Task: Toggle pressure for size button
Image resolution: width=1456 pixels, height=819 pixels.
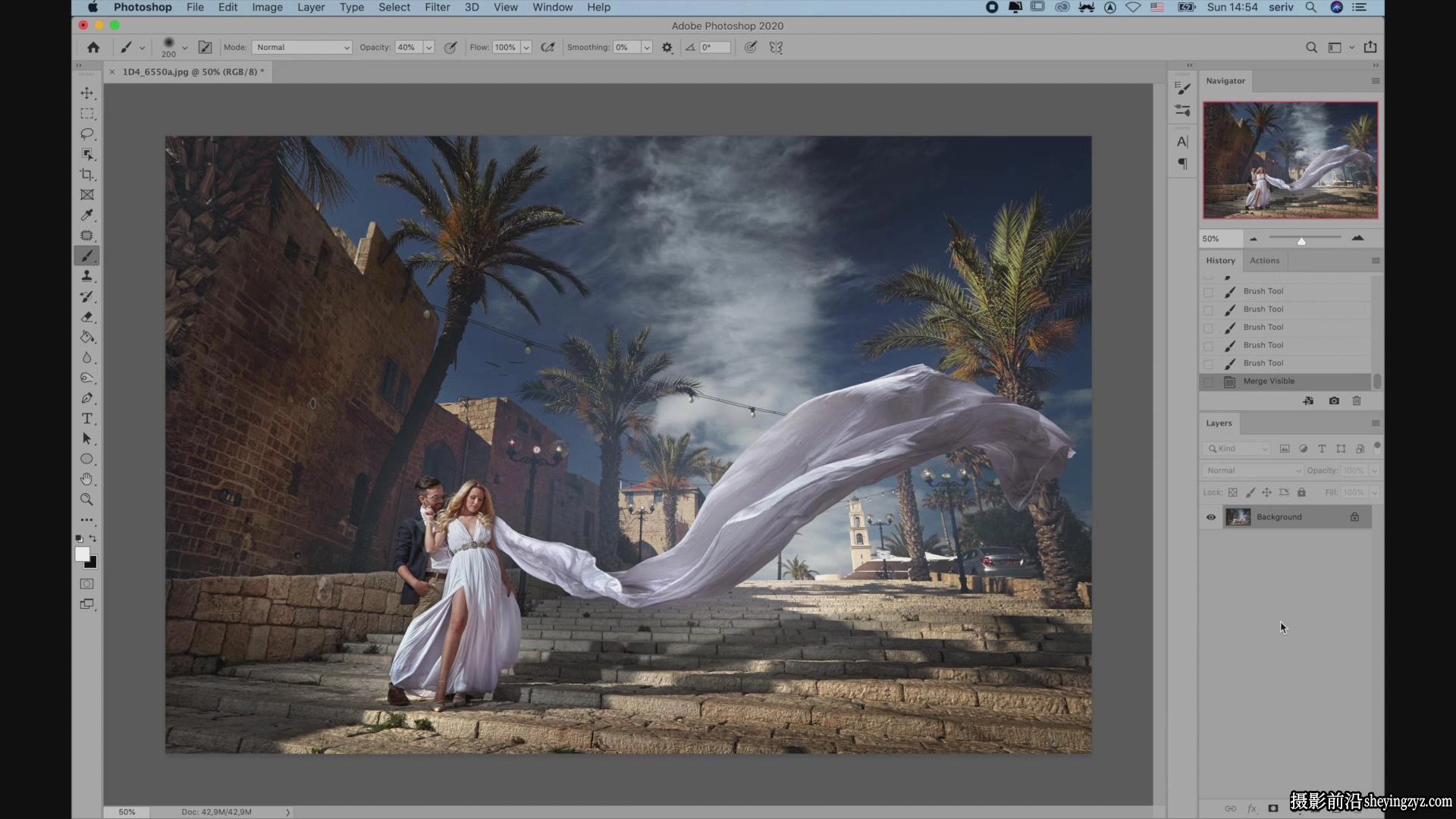Action: tap(751, 47)
